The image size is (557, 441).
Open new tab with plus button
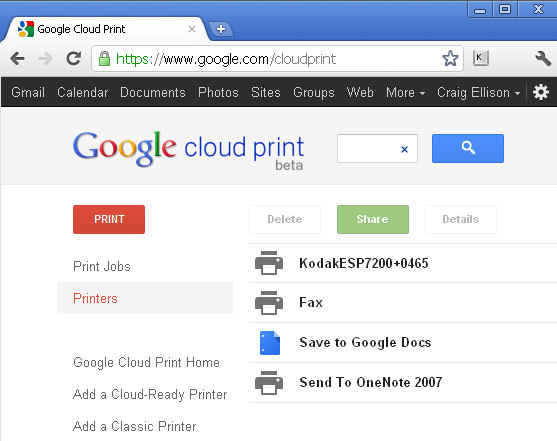221,29
